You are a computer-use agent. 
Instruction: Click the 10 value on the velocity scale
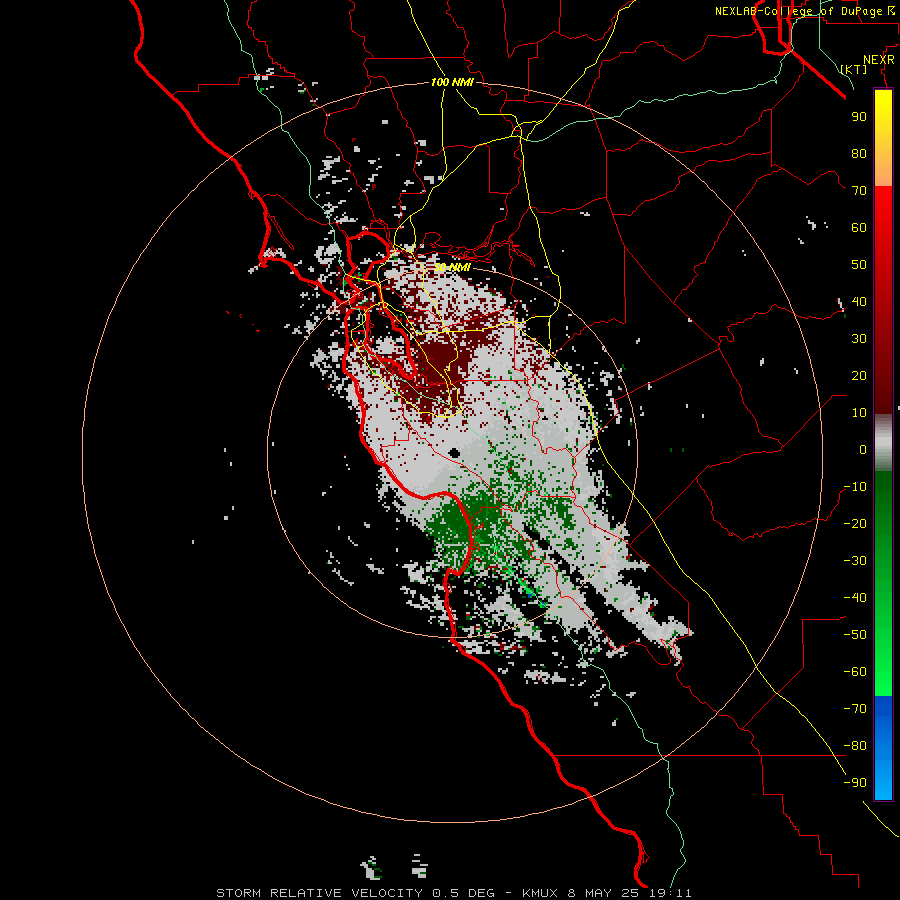click(x=859, y=413)
